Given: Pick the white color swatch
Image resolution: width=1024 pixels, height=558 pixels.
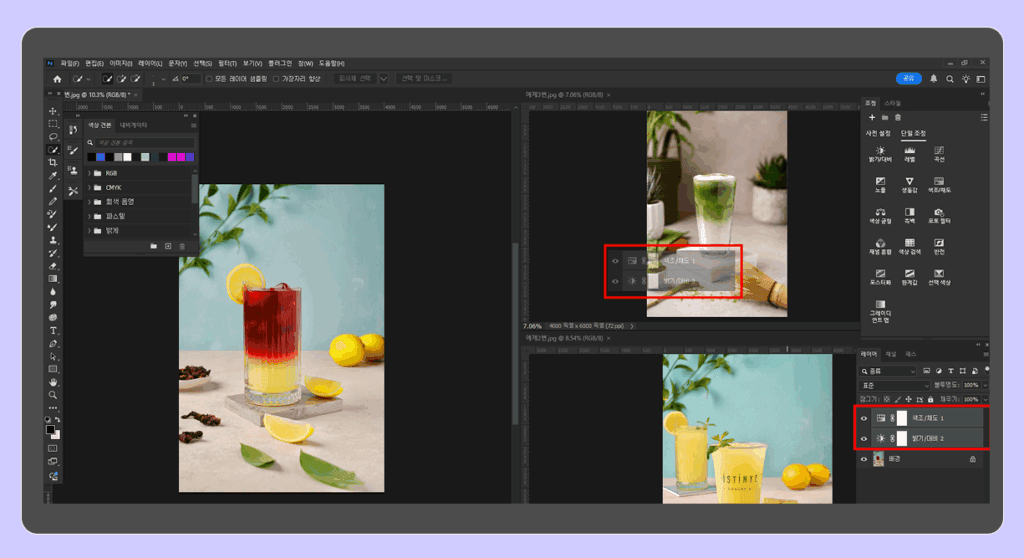Looking at the screenshot, I should click(x=127, y=157).
